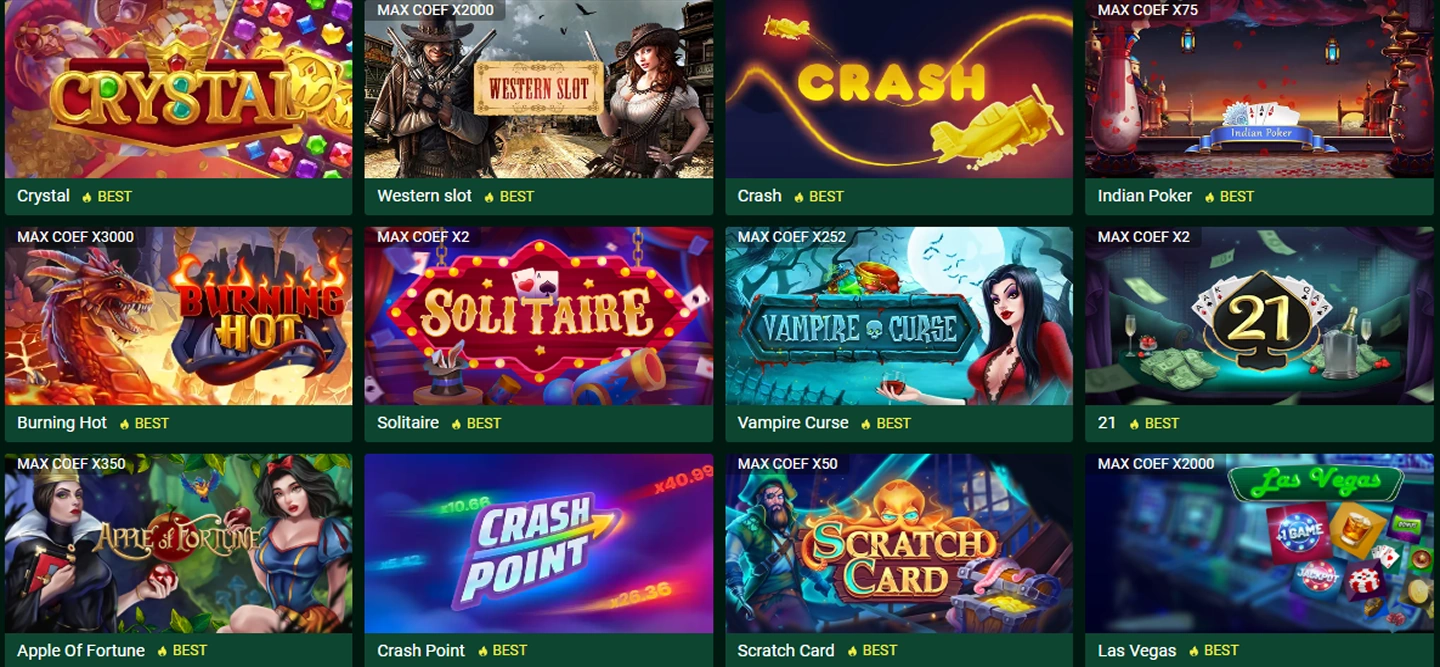The width and height of the screenshot is (1440, 667).
Task: Open the Burning Hot dragon thumbnail
Action: 179,316
